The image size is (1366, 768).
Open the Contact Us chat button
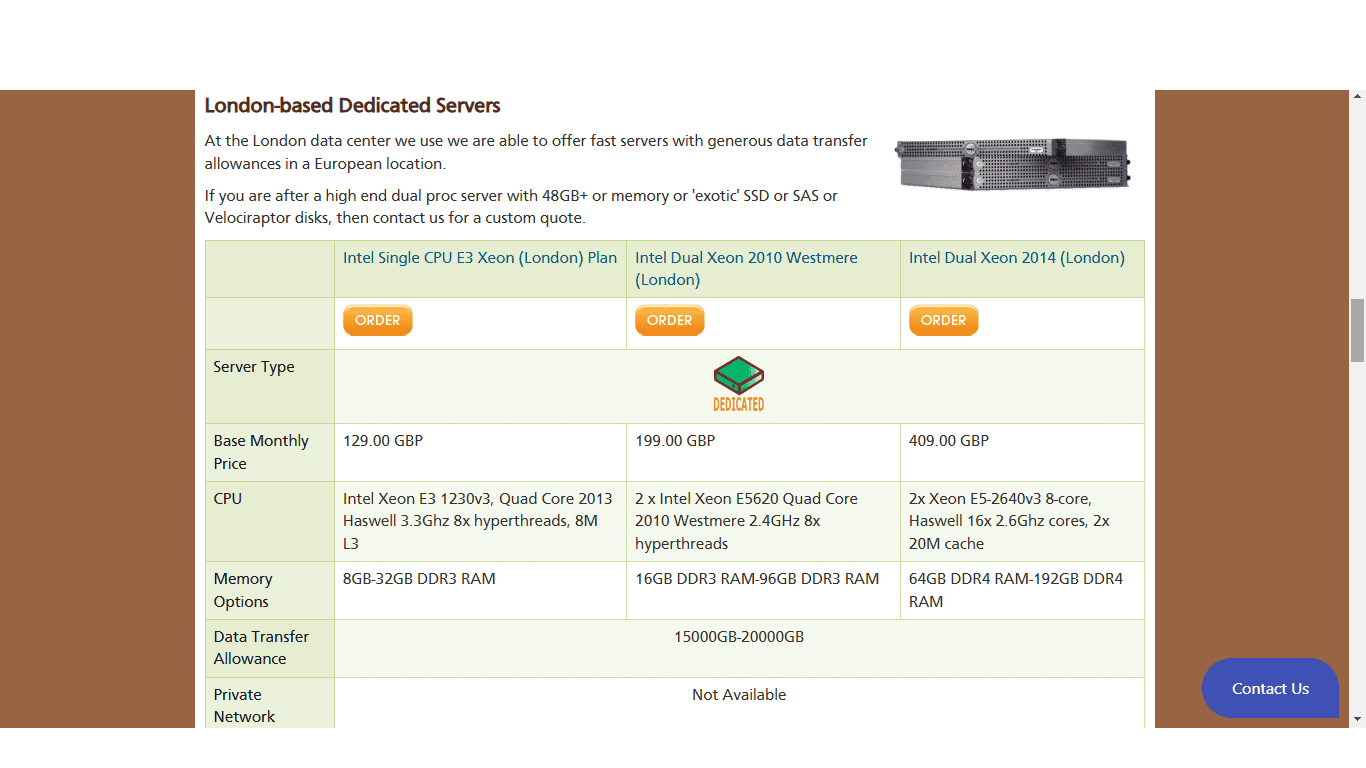pos(1270,688)
